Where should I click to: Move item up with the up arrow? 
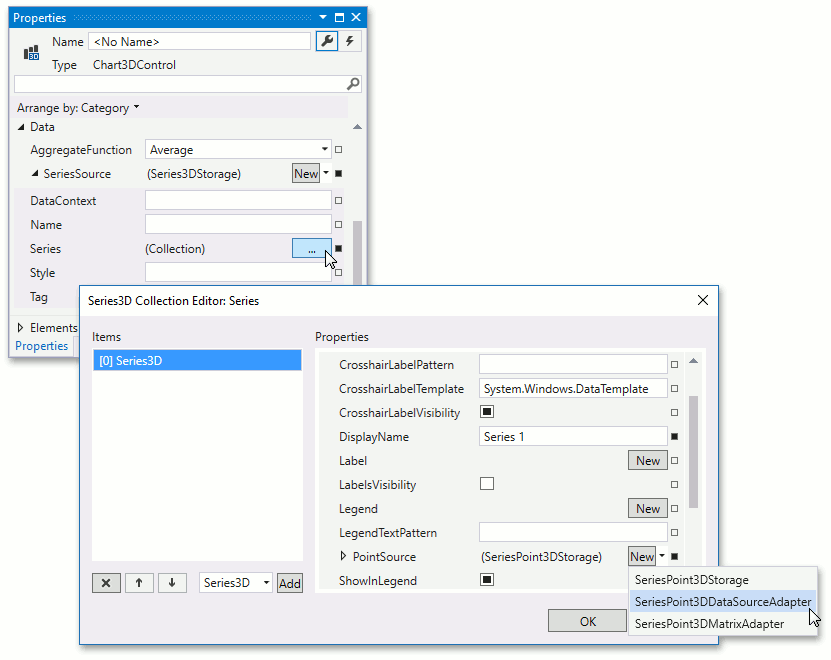(139, 583)
